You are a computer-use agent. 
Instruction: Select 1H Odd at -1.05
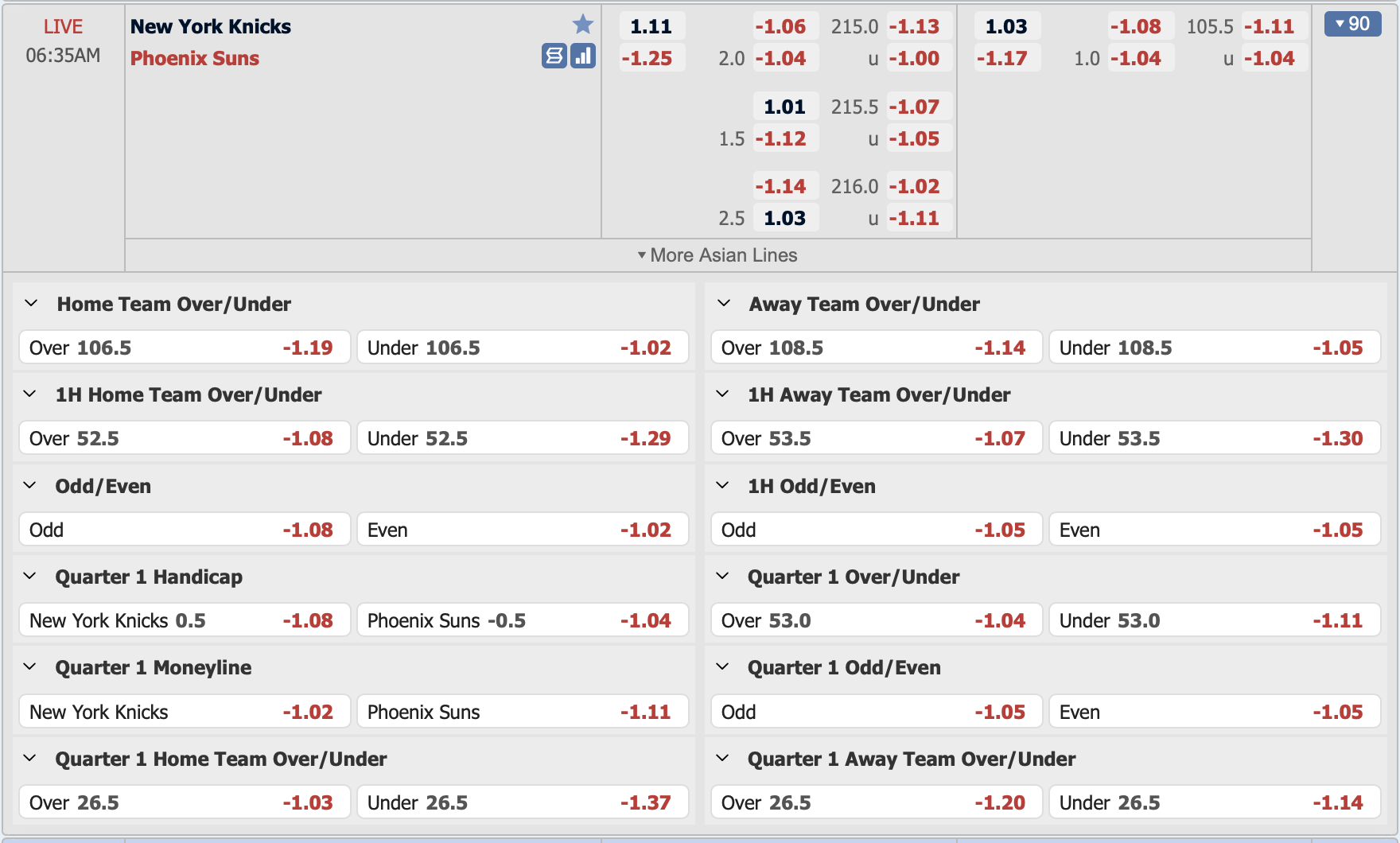click(x=877, y=530)
